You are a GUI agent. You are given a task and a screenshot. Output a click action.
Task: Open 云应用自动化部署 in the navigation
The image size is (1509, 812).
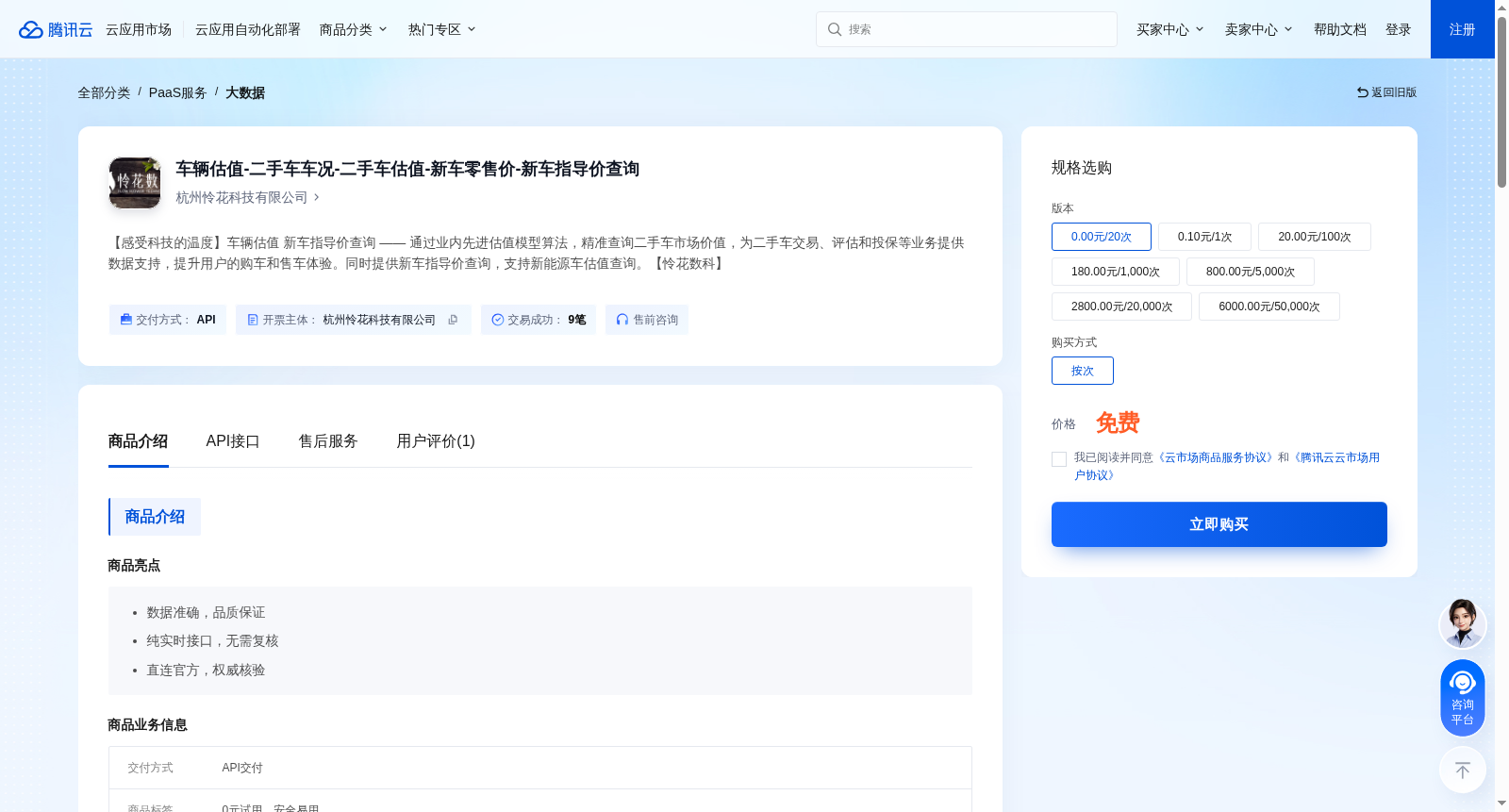pos(248,29)
